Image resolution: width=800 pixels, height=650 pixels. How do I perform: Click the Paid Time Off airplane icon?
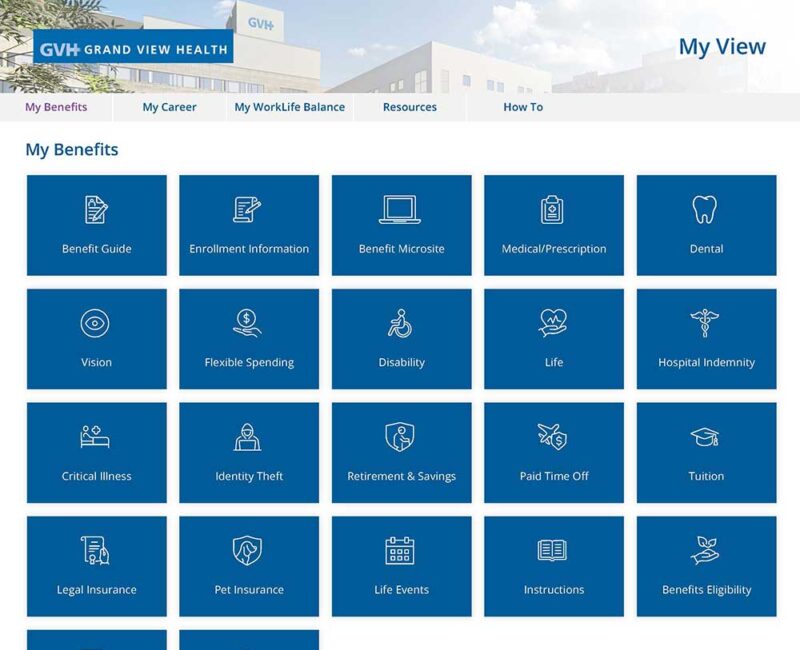click(x=552, y=437)
